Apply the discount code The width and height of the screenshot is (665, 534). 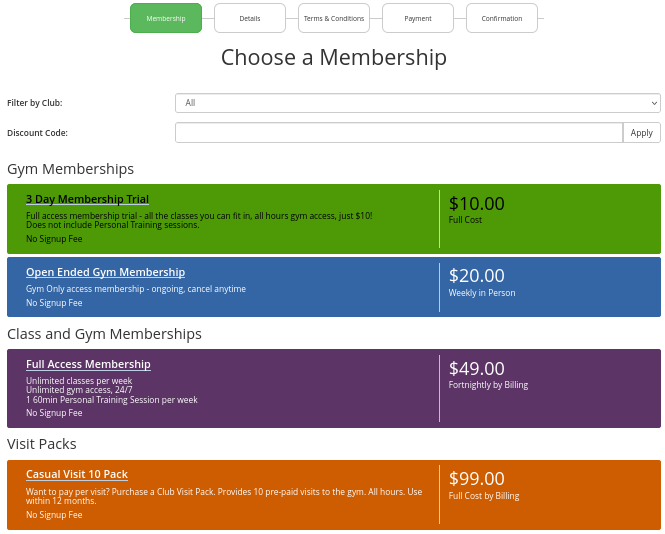coord(641,133)
